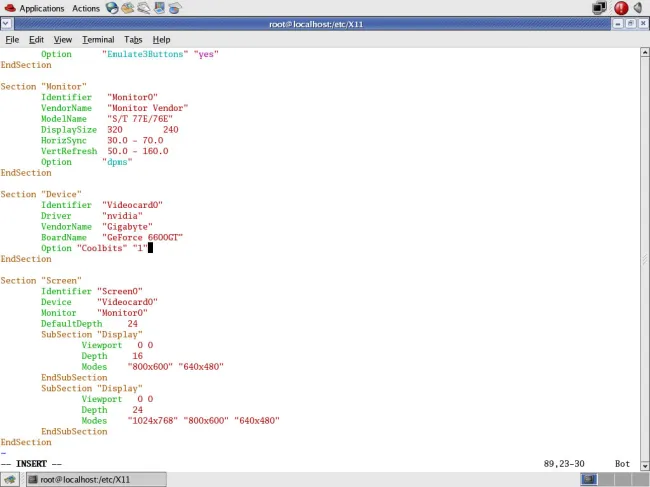The image size is (650, 487).
Task: Launch the email client envelope icon
Action: [x=128, y=8]
